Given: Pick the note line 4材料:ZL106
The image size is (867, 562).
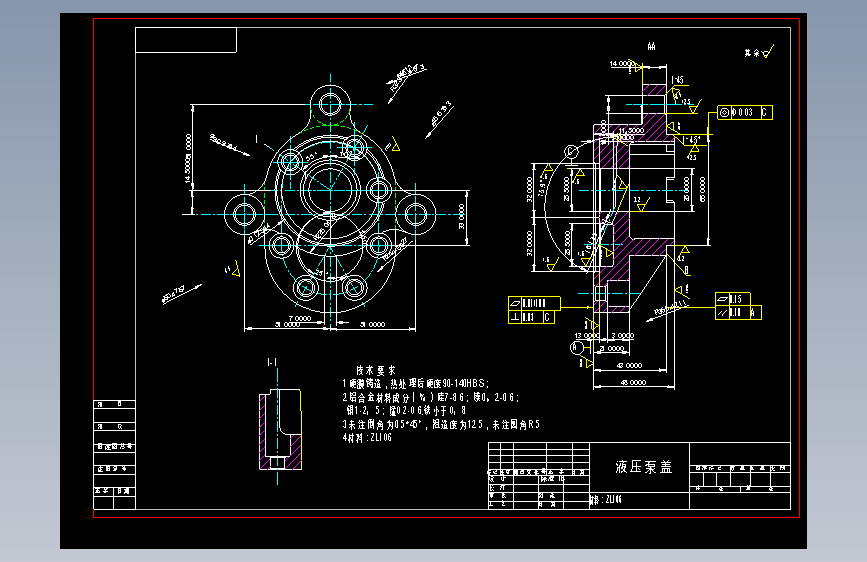Looking at the screenshot, I should point(367,438).
